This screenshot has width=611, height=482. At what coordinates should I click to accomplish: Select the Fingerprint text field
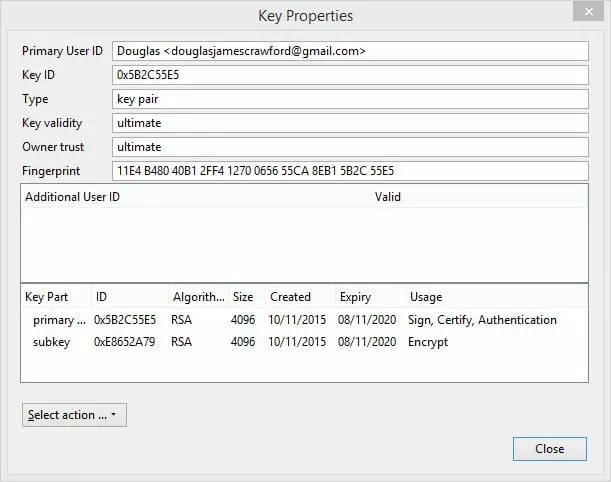[349, 171]
